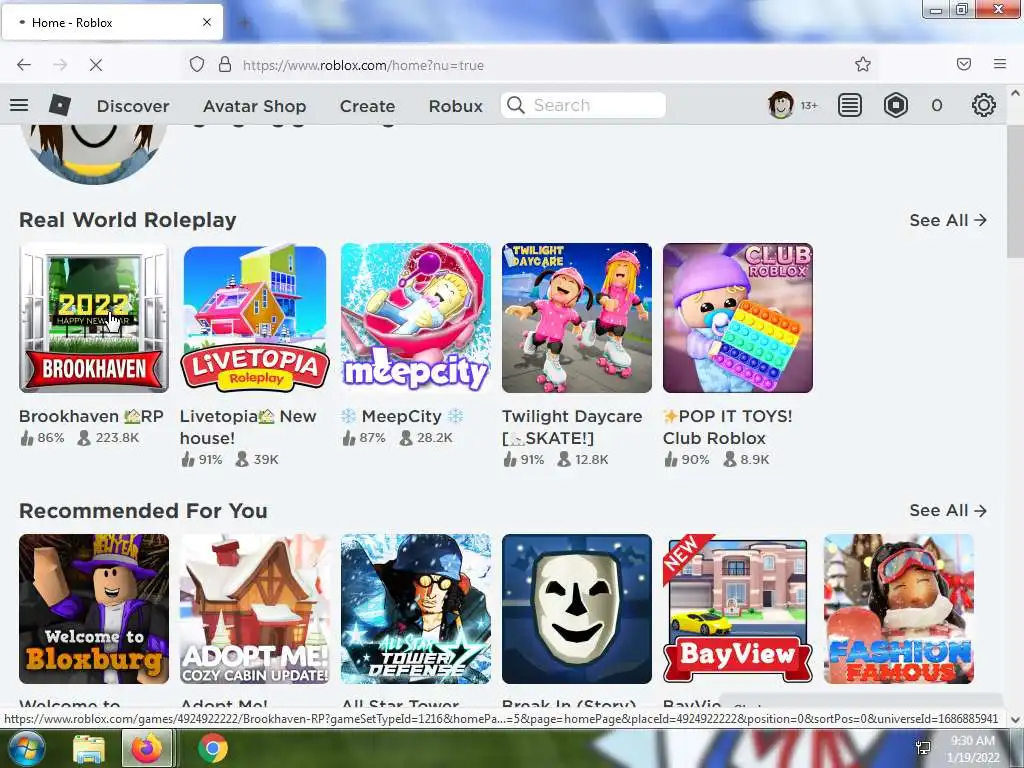Click the Livetopia Roleplay thumbnail
The height and width of the screenshot is (768, 1024).
coord(255,318)
